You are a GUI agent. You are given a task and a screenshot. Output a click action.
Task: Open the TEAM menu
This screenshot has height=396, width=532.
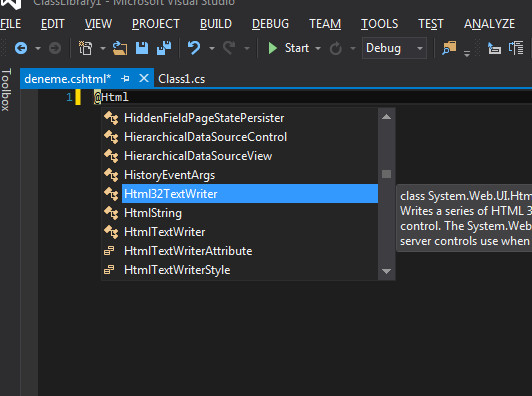[325, 24]
